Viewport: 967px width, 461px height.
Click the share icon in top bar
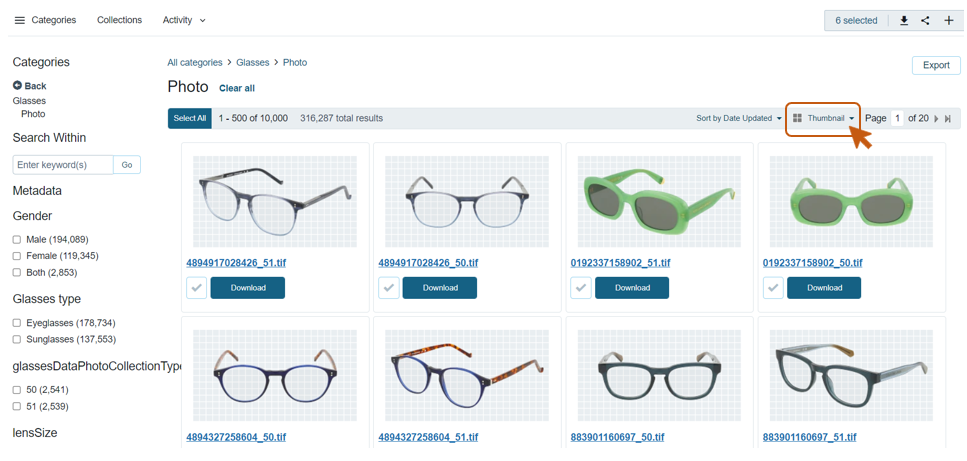926,20
